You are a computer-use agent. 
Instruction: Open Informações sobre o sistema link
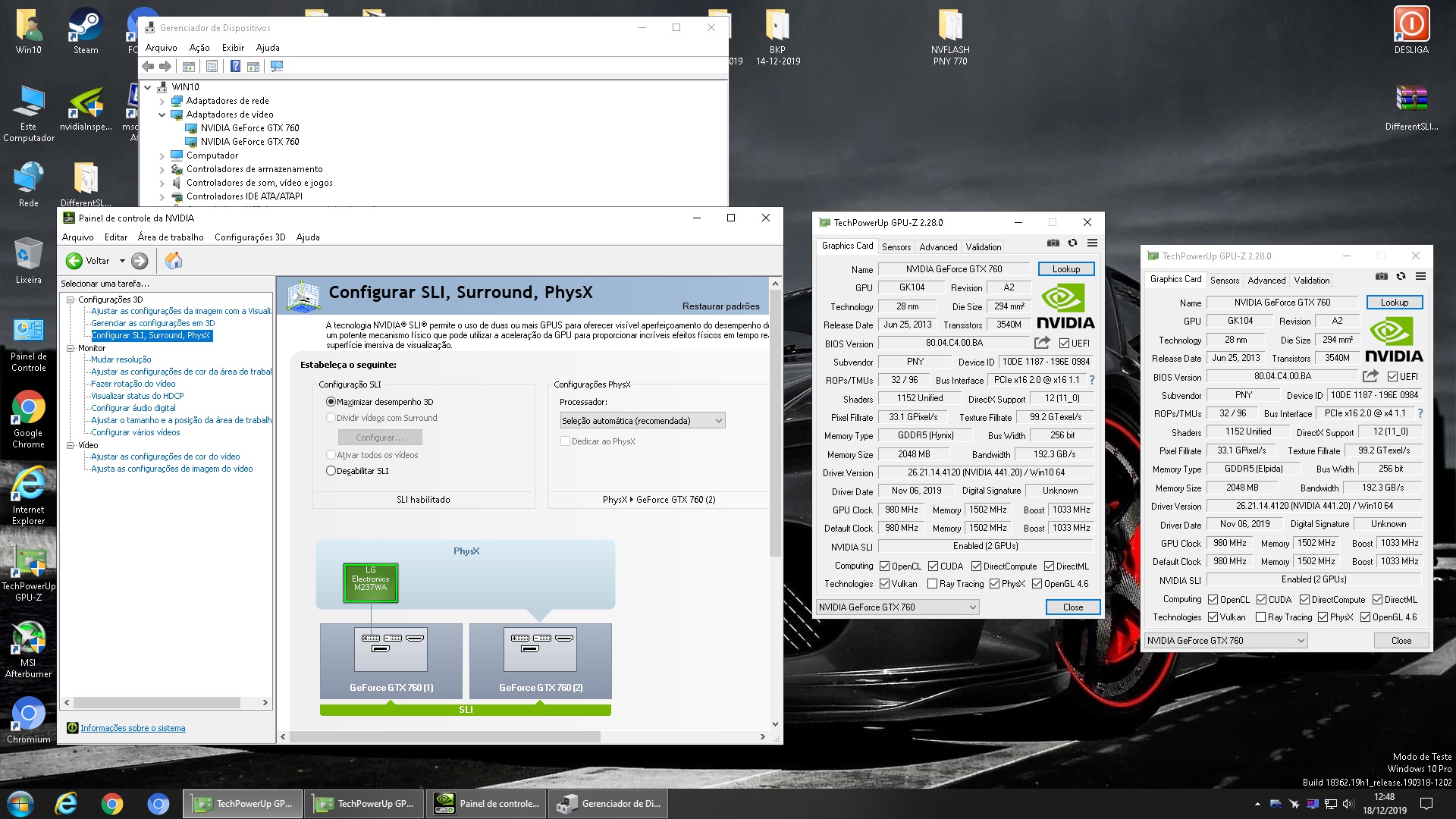pos(133,728)
